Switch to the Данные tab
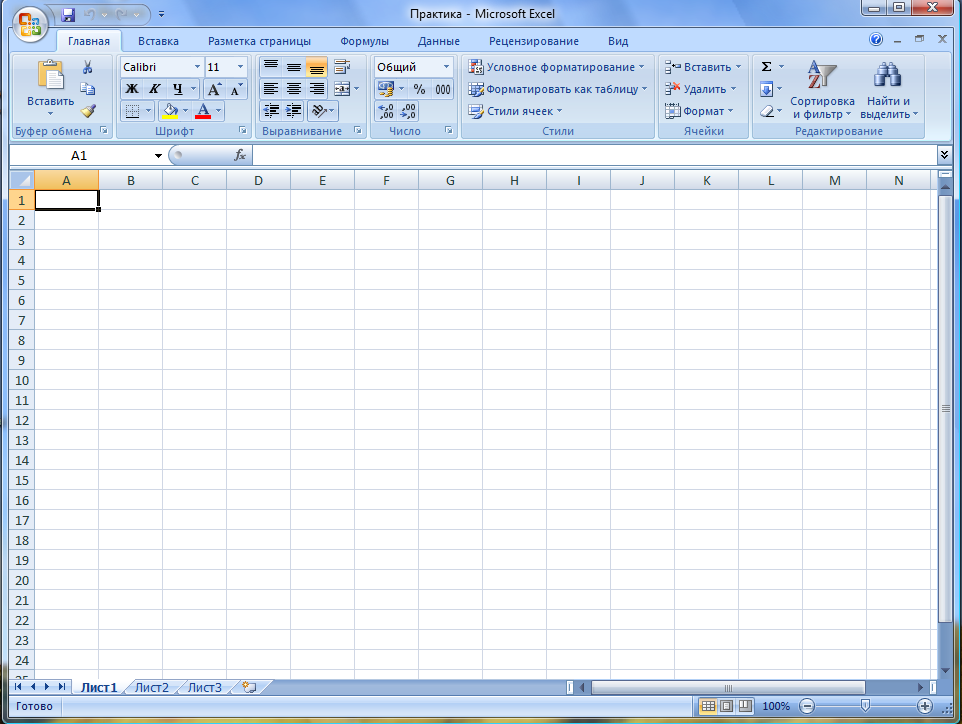Screen dimensions: 962x724 (439, 41)
